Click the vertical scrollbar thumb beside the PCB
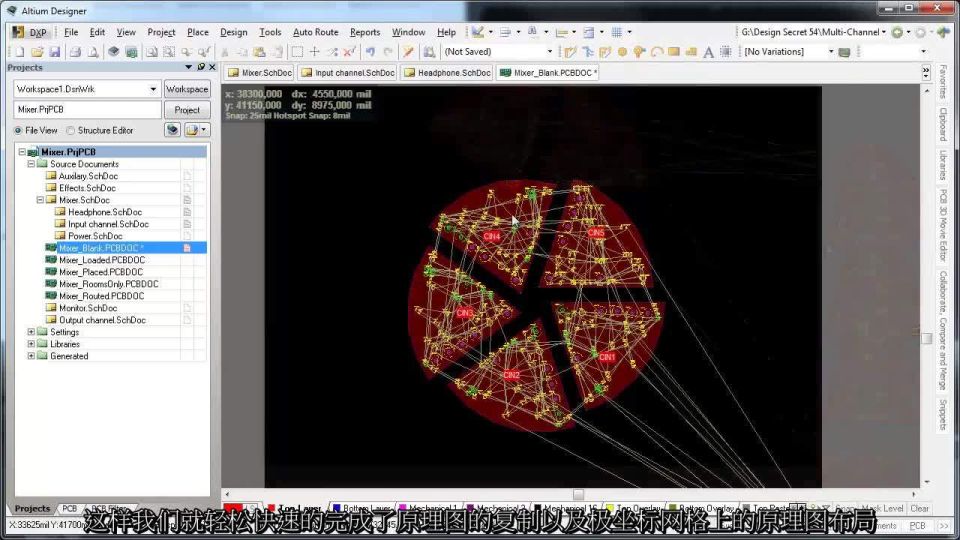 [926, 339]
